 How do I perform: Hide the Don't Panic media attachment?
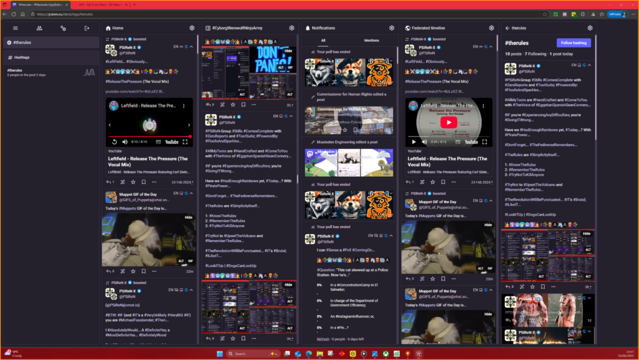(289, 51)
